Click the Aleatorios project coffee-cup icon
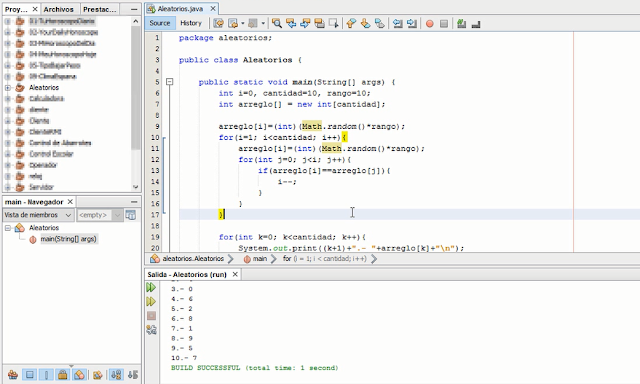 coord(20,87)
